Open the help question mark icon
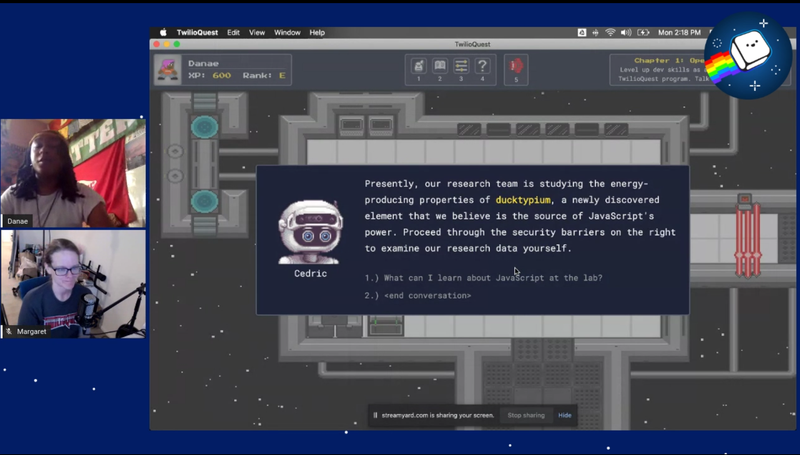The width and height of the screenshot is (800, 455). tap(482, 66)
